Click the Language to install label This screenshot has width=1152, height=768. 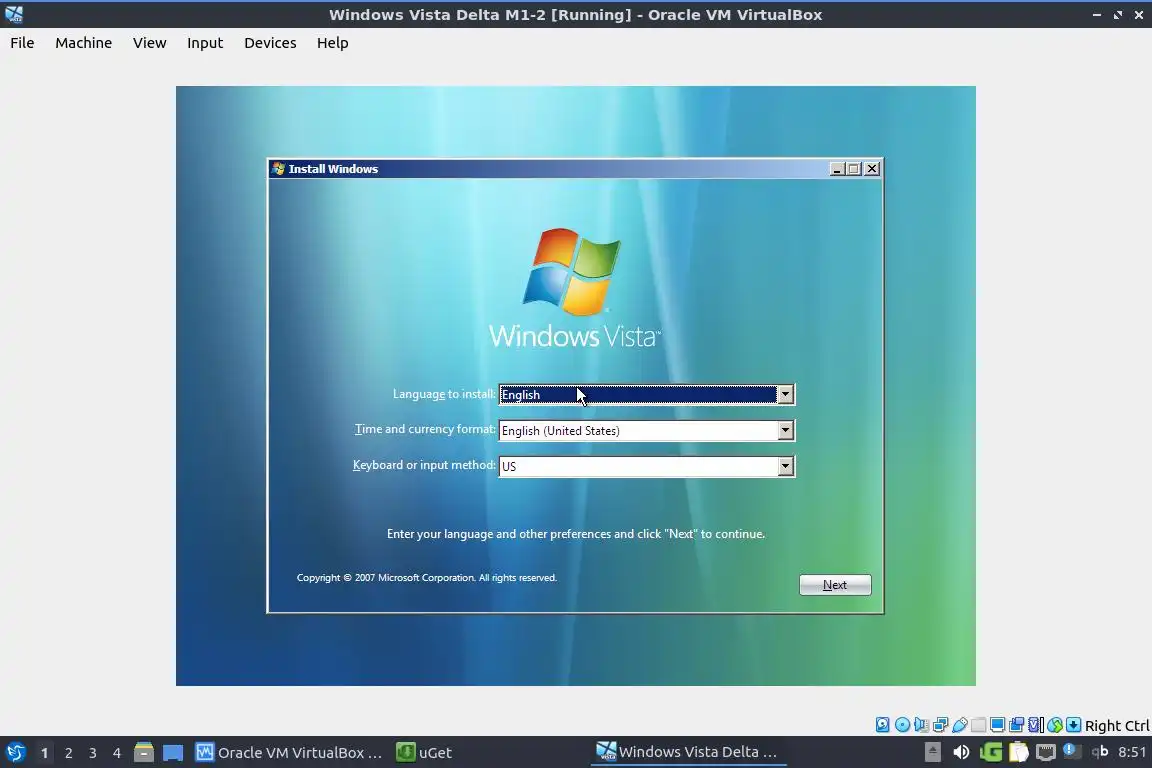pos(444,394)
